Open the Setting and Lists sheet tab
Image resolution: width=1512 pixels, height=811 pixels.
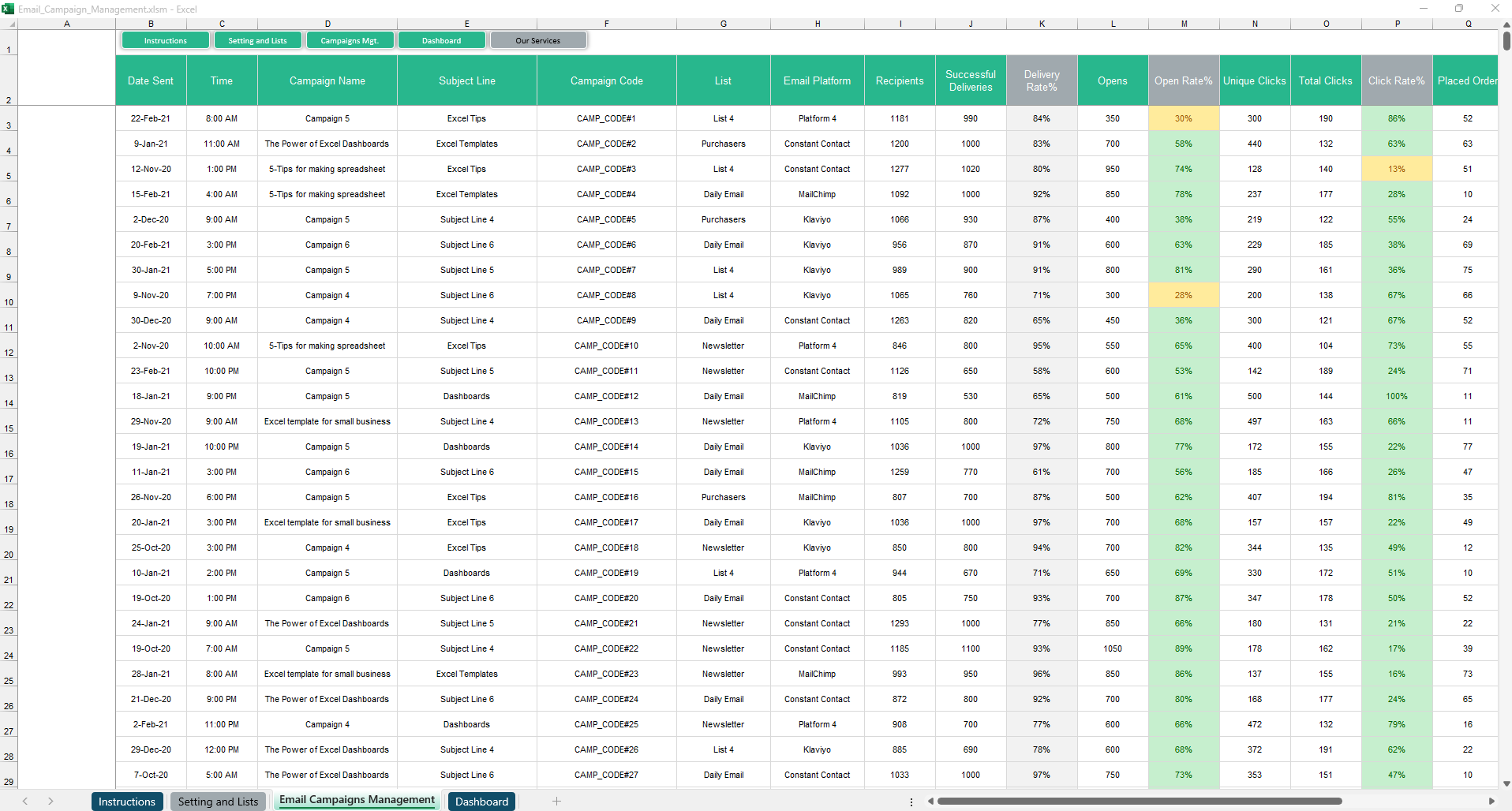[x=218, y=802]
